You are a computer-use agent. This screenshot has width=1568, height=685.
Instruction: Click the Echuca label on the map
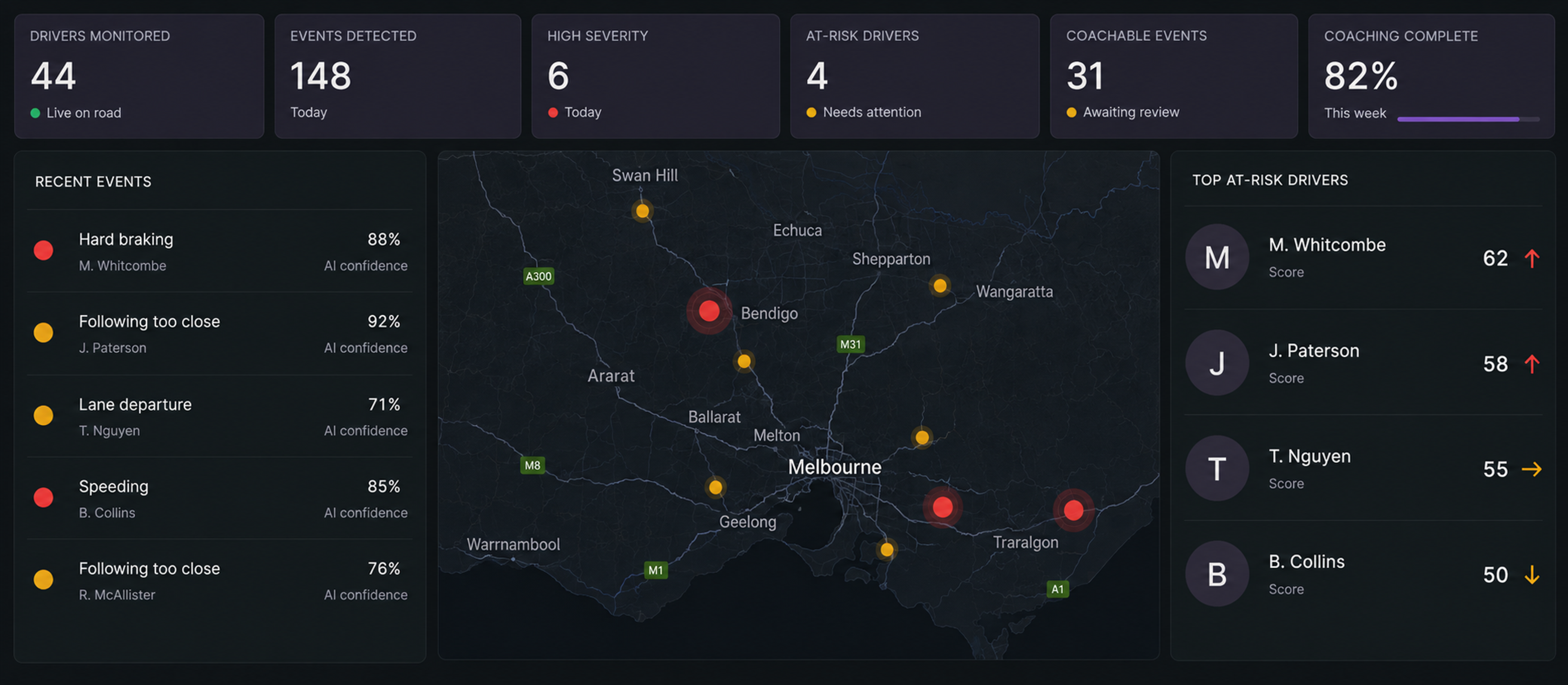[797, 230]
